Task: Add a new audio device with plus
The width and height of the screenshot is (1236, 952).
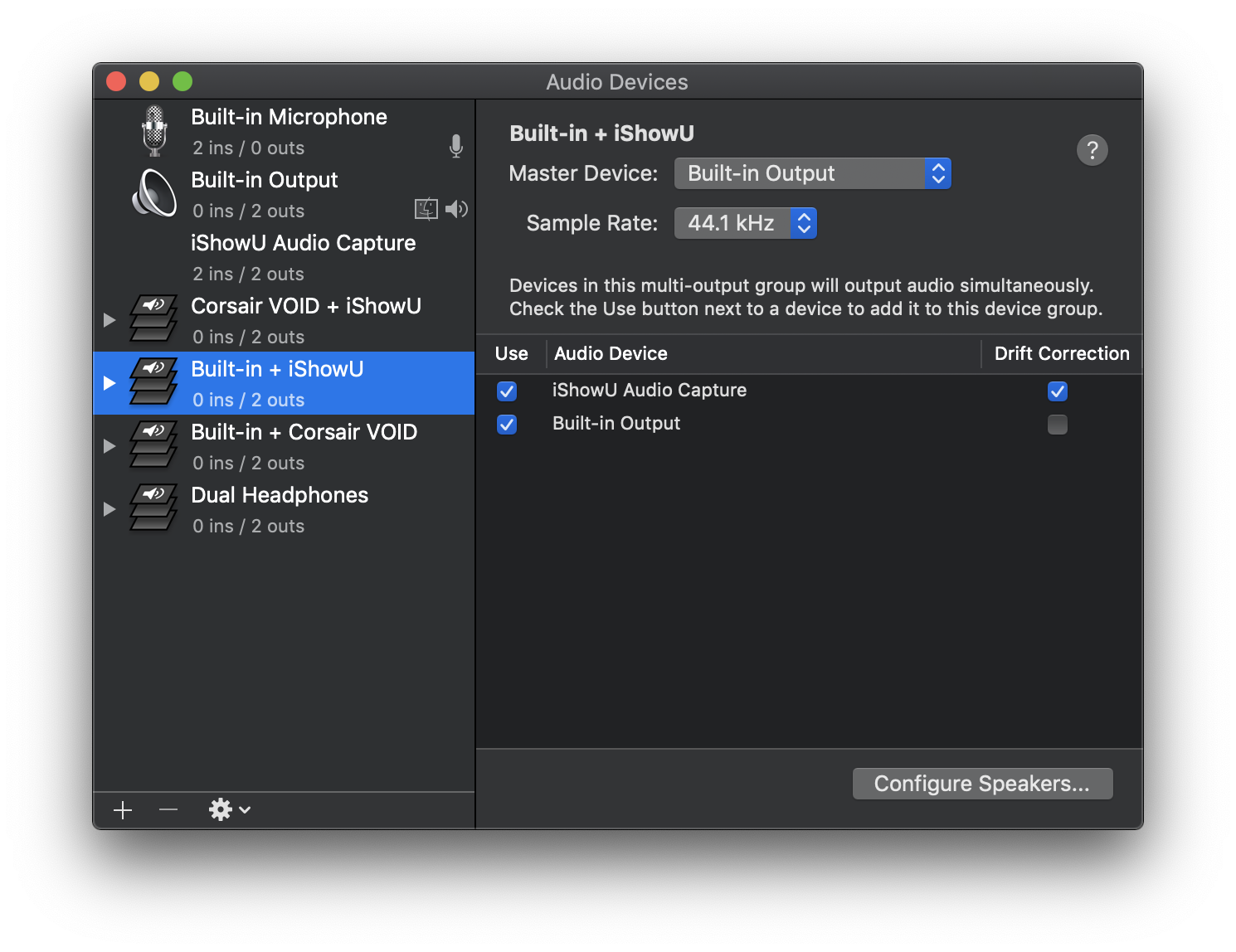Action: click(x=123, y=810)
